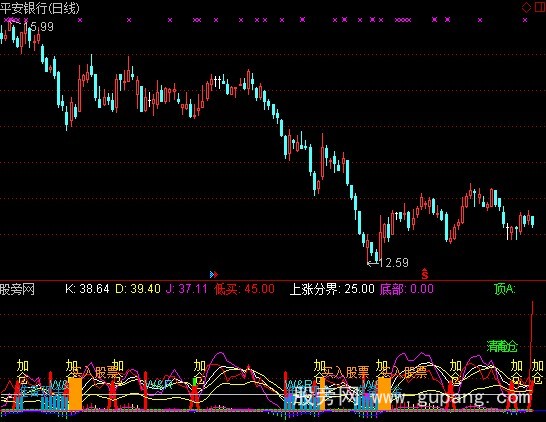Image resolution: width=546 pixels, height=422 pixels.
Task: Click the split-window square icon at top right
Action: pos(539,7)
